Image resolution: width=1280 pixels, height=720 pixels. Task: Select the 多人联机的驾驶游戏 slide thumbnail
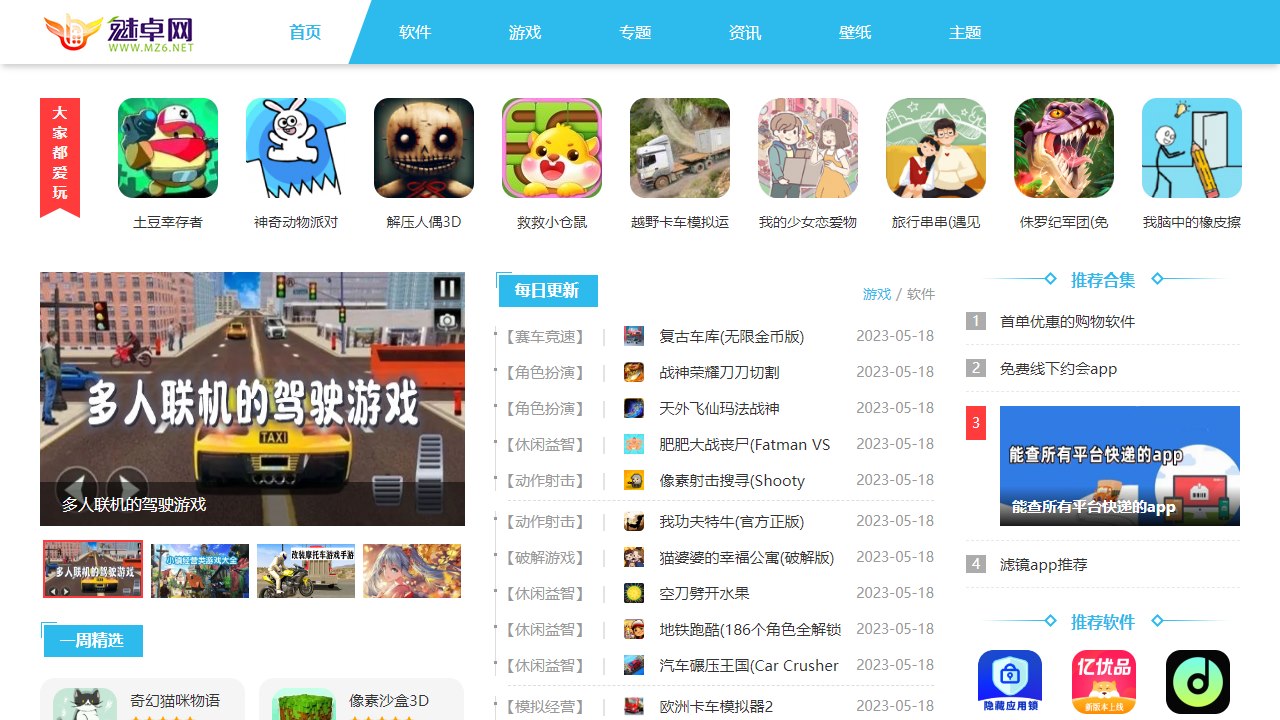93,570
